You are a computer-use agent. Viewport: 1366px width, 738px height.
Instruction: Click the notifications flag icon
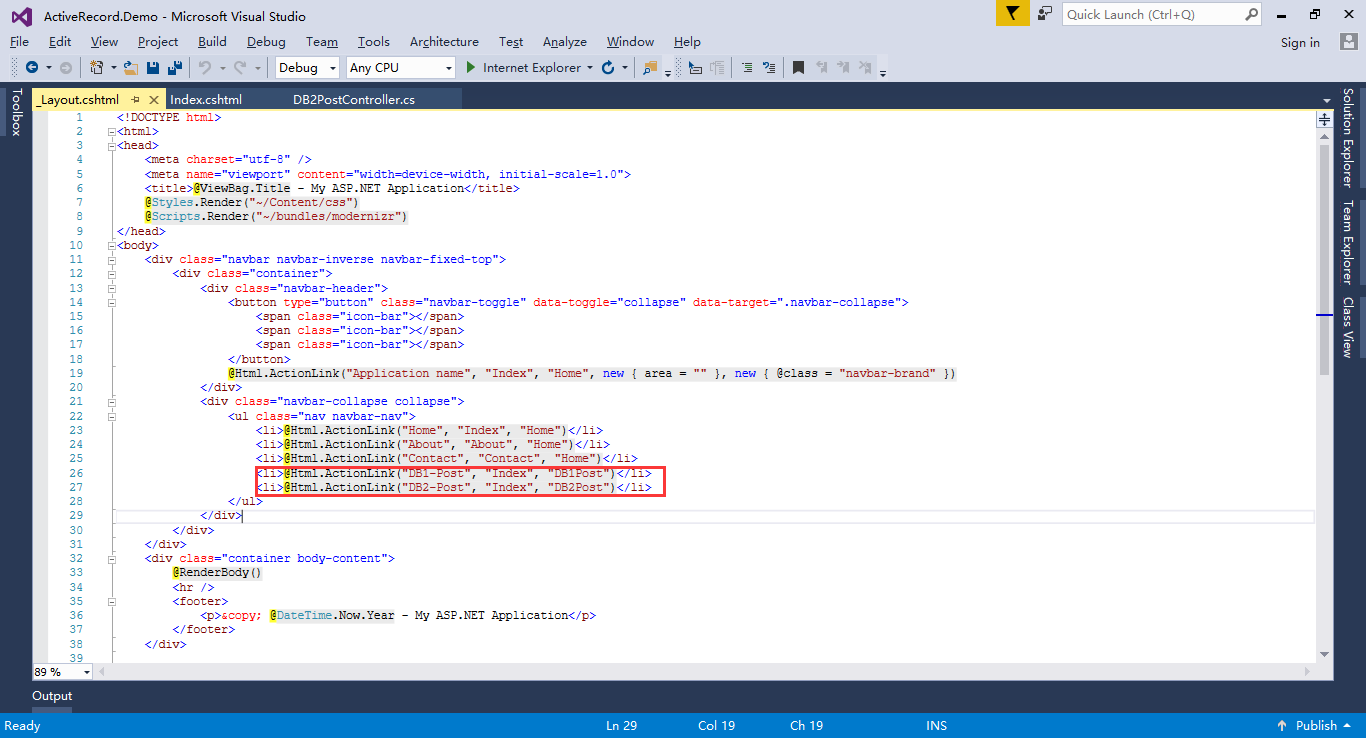tap(1012, 14)
